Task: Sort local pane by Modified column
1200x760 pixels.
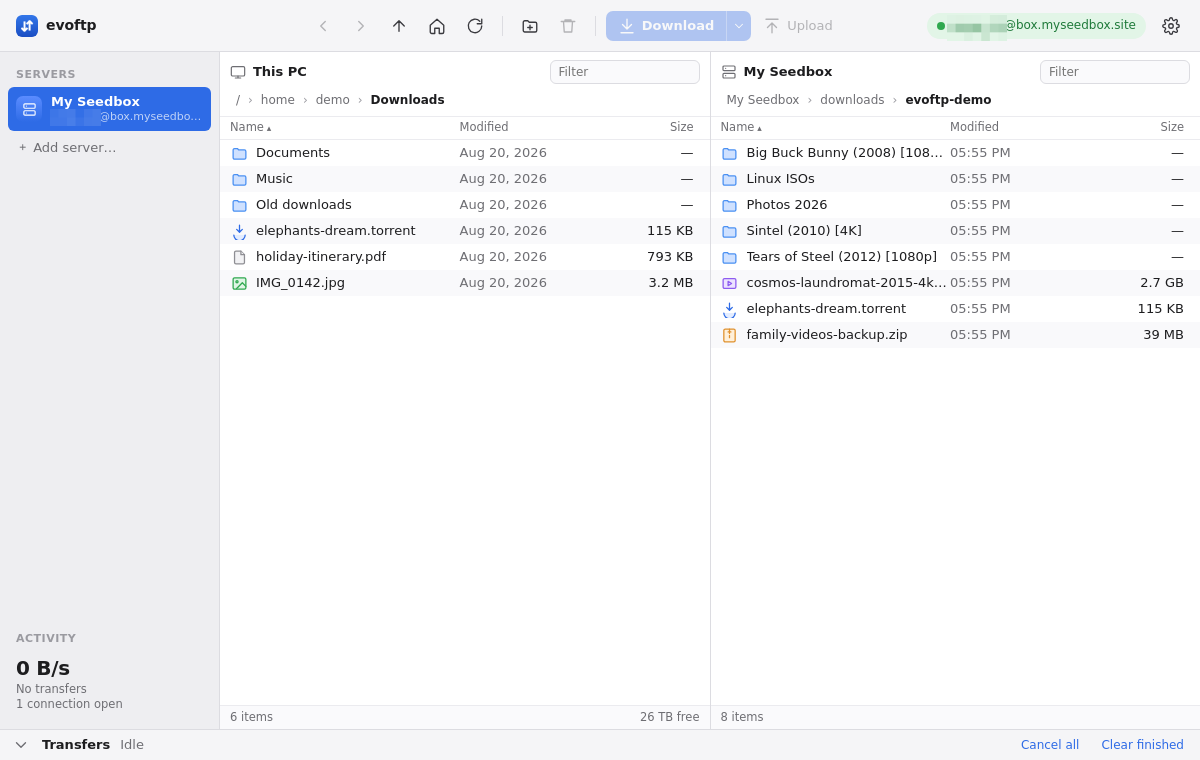Action: (x=484, y=127)
